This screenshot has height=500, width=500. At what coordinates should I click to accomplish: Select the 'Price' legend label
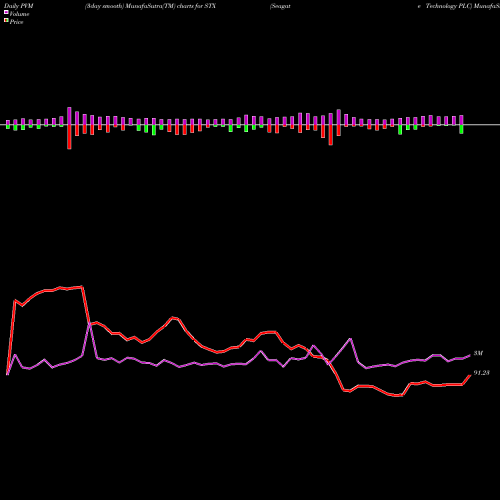click(16, 22)
